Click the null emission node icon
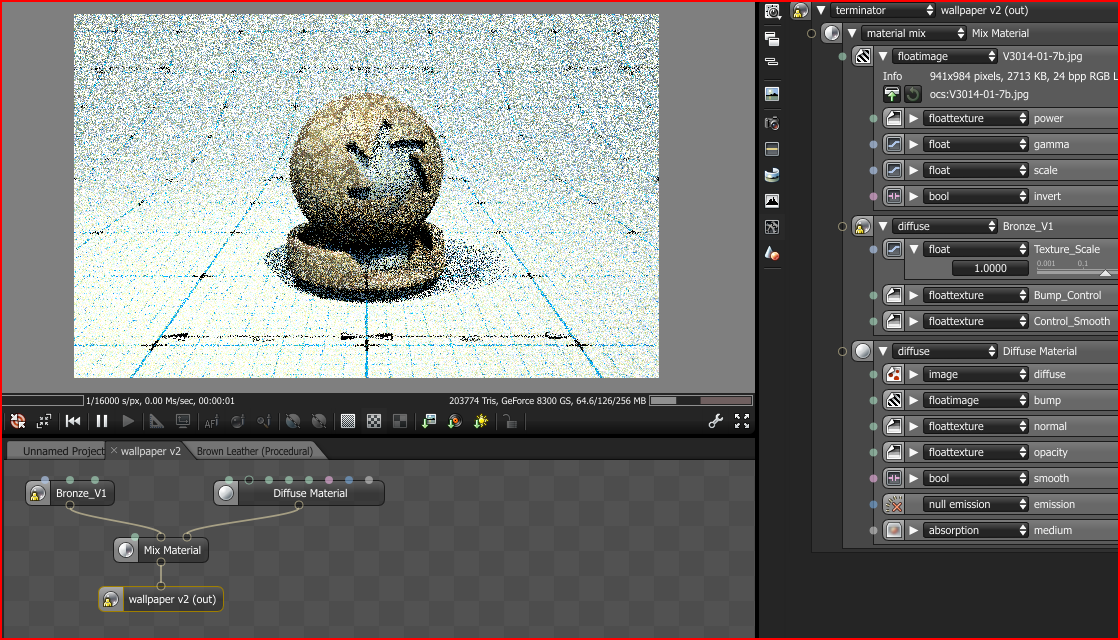This screenshot has width=1120, height=640. click(894, 504)
